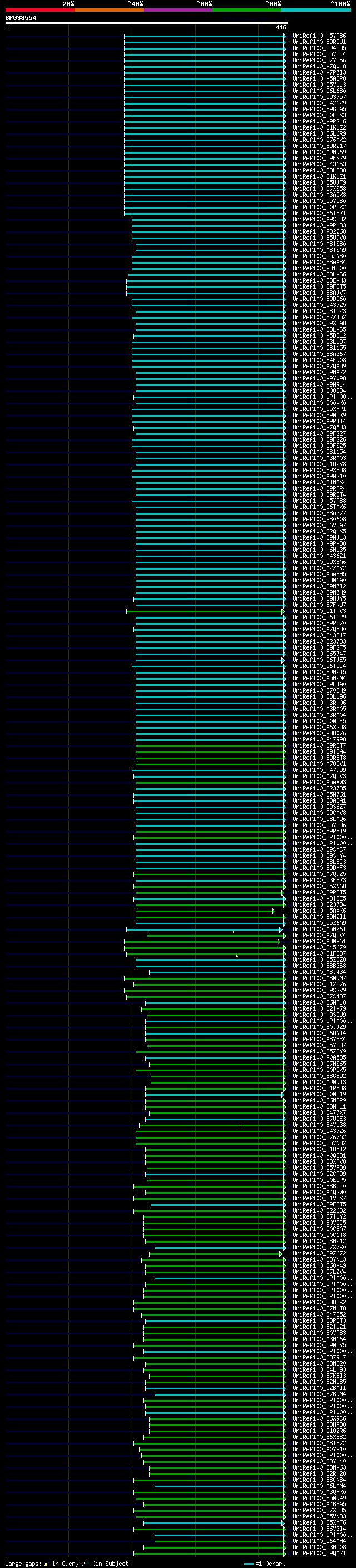Click hit label UniRef100_A7PZI3
The height and width of the screenshot is (1568, 356).
coord(319,72)
